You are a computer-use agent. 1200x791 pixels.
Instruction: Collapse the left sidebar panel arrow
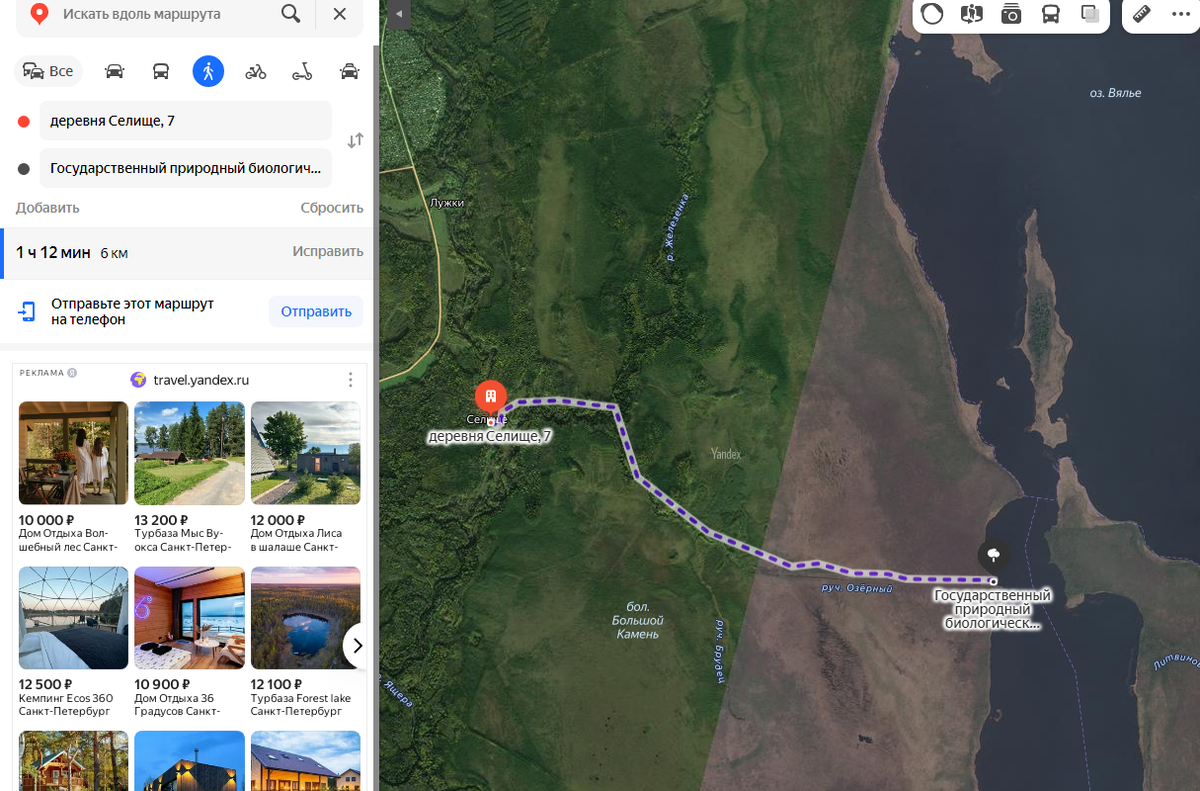398,14
